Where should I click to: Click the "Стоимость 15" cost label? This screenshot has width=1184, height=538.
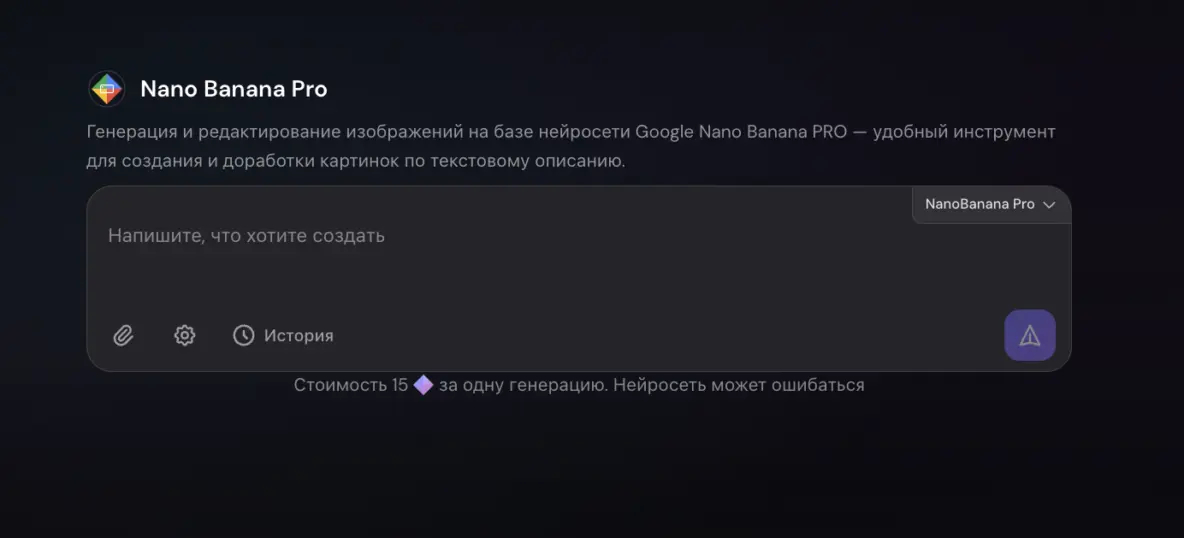pyautogui.click(x=350, y=385)
